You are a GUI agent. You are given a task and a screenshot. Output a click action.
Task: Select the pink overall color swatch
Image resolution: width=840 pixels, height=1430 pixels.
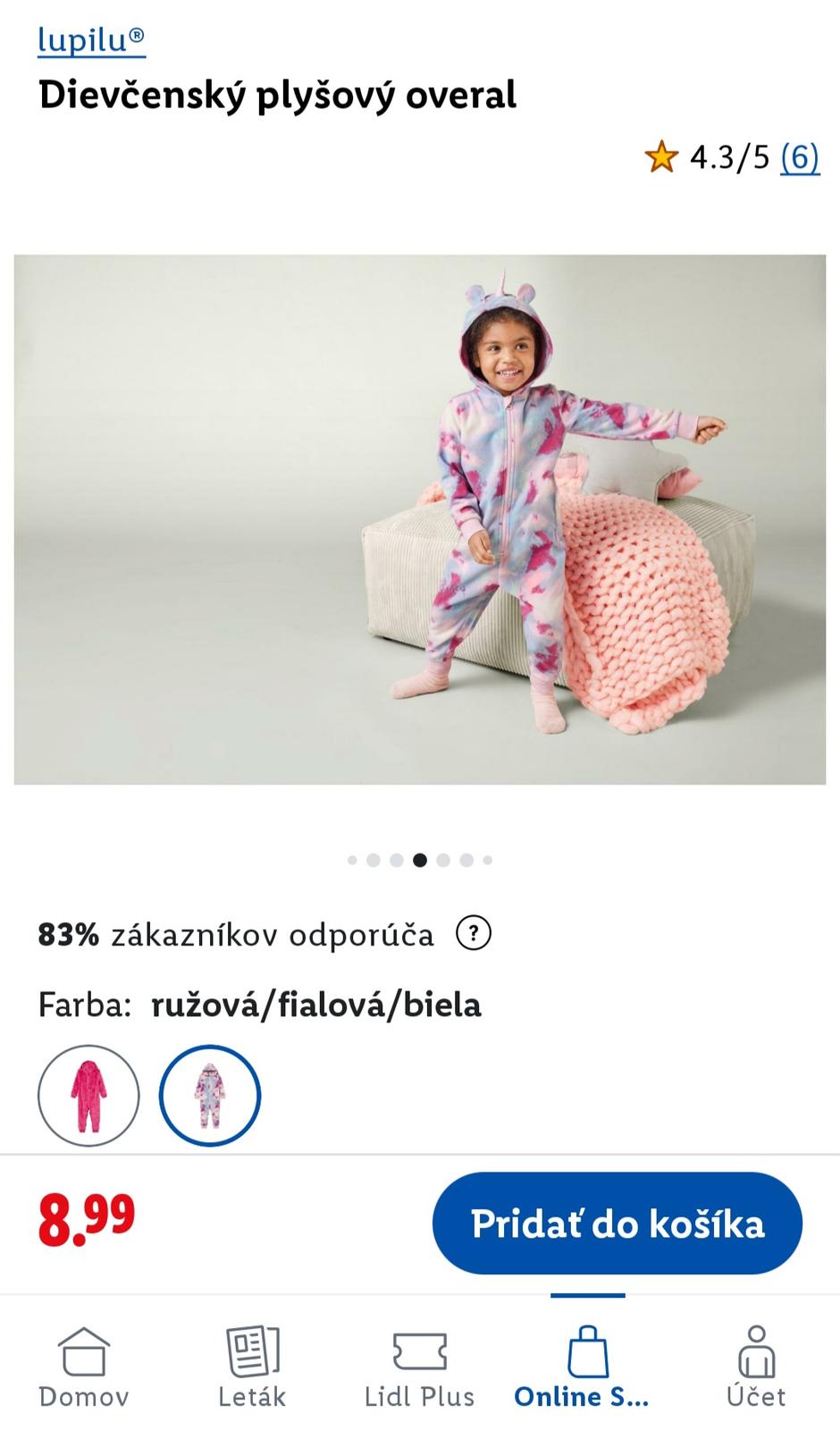[88, 1096]
